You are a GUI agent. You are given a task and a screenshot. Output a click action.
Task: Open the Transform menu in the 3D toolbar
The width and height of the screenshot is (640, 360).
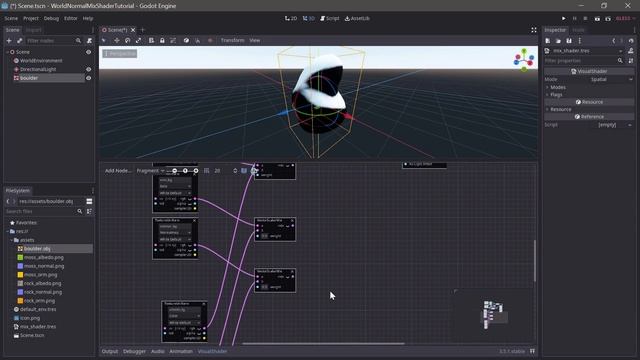coord(232,40)
